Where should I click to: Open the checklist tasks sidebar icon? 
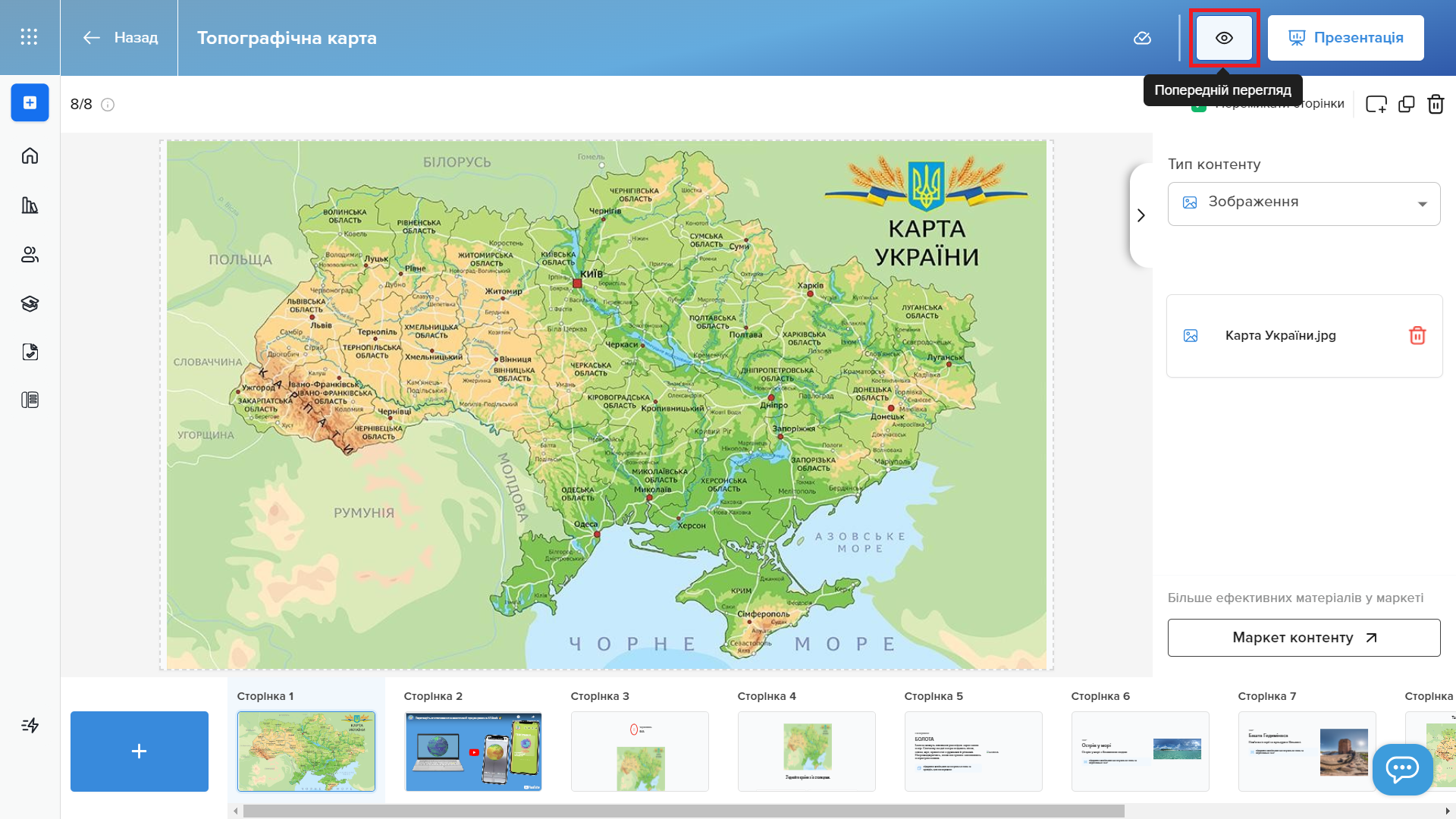point(30,352)
